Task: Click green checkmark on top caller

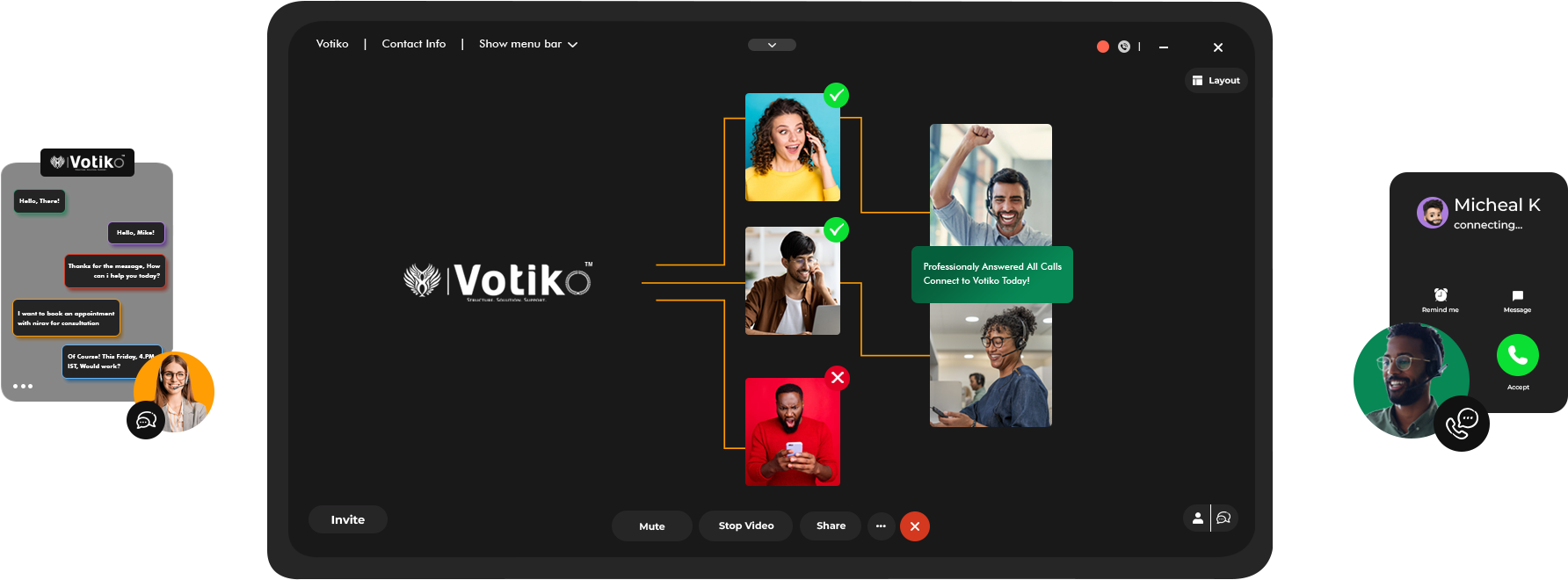Action: 837,95
